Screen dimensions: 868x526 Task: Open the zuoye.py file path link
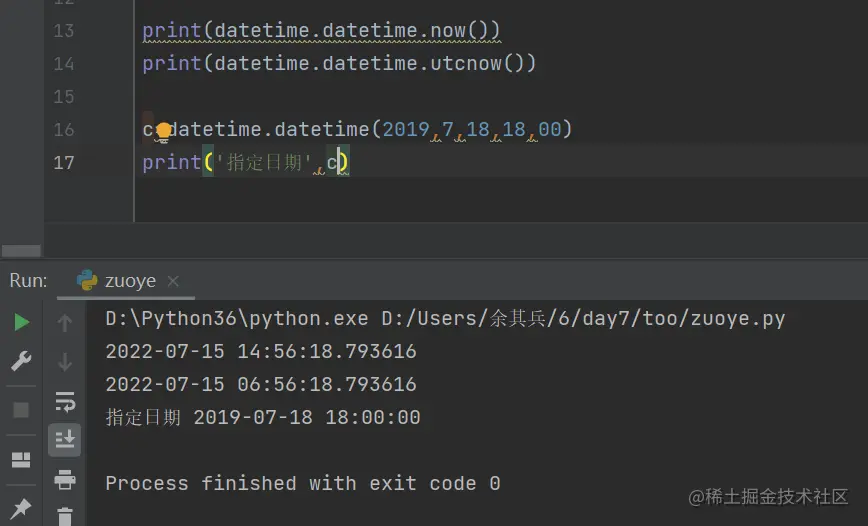tap(583, 319)
